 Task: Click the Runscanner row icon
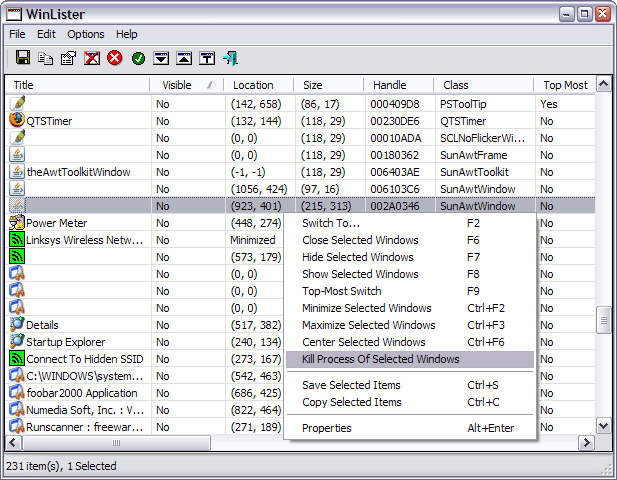pos(17,426)
